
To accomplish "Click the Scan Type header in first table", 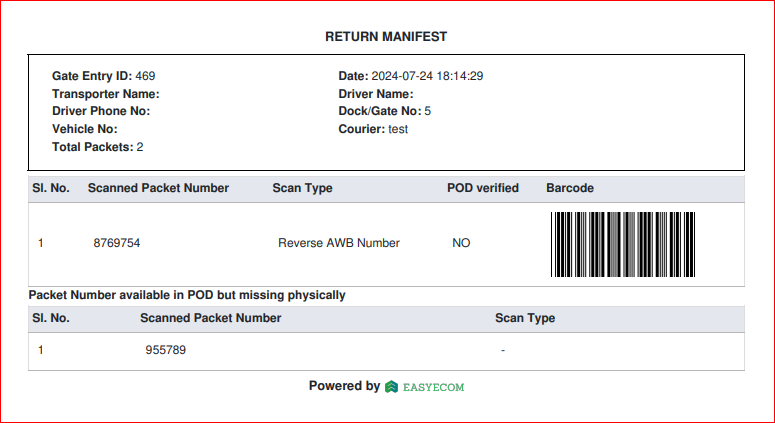I will tap(302, 188).
